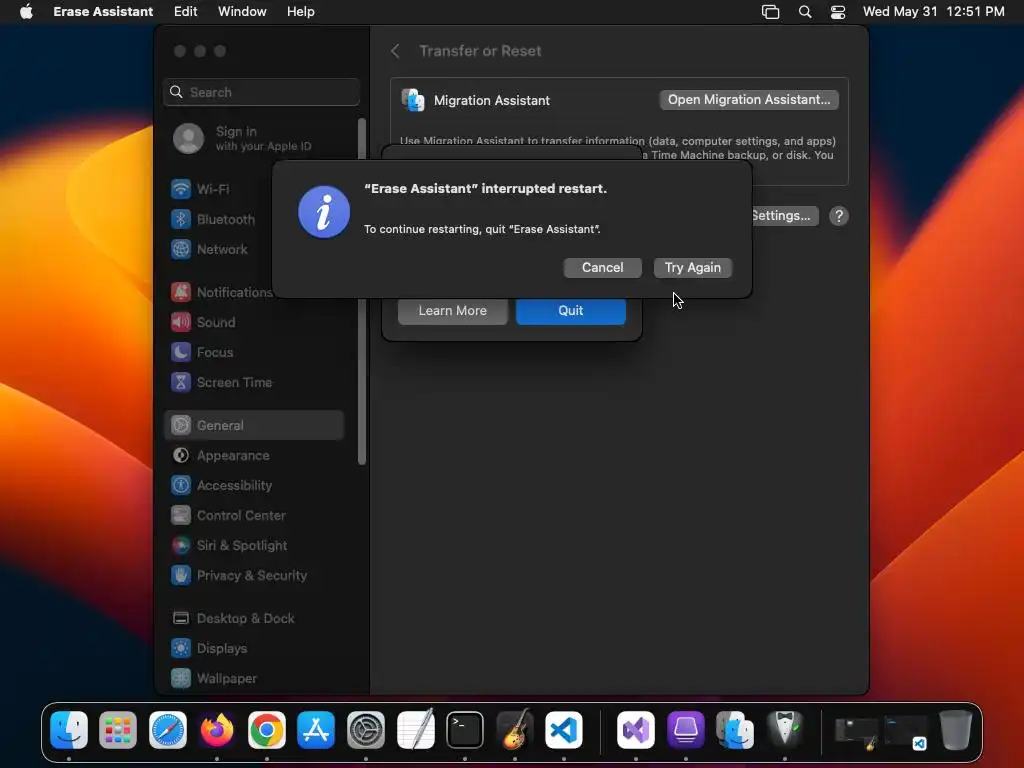Click the overlapping windows icon in menu bar

pyautogui.click(x=771, y=12)
